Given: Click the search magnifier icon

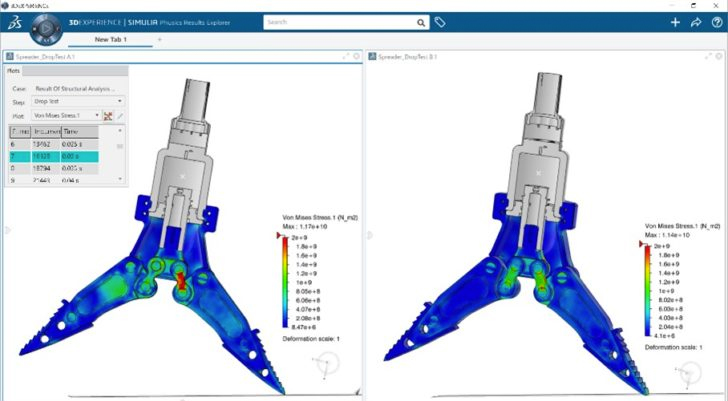Looking at the screenshot, I should 421,22.
